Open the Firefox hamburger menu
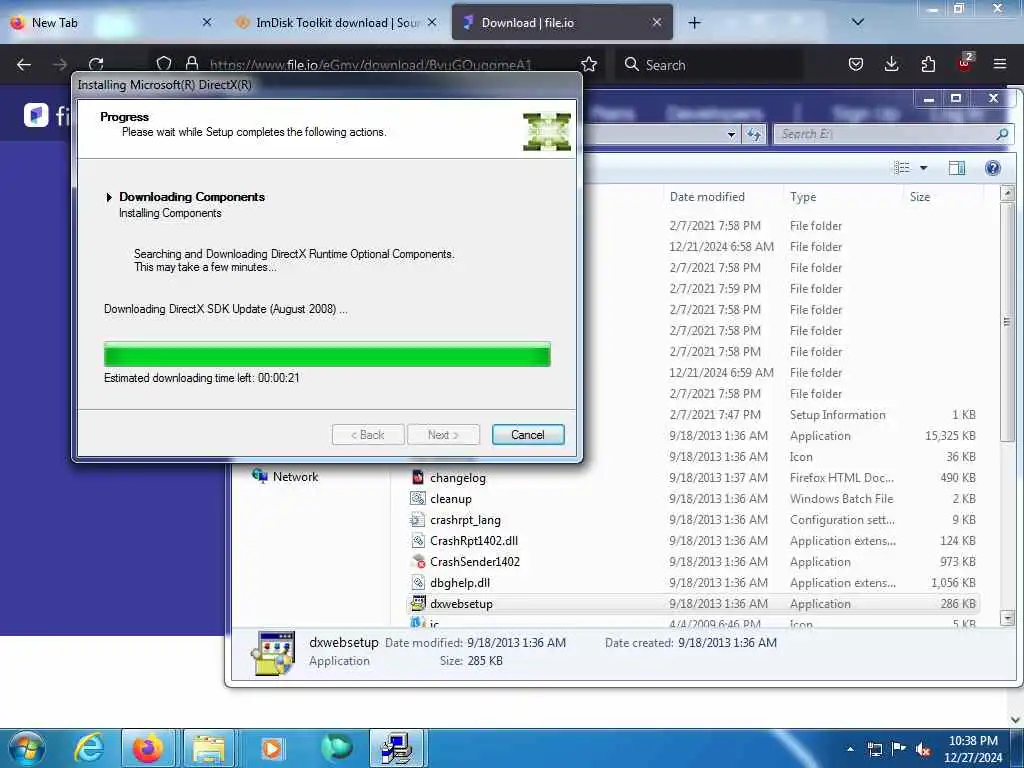The image size is (1024, 768). 1000,64
